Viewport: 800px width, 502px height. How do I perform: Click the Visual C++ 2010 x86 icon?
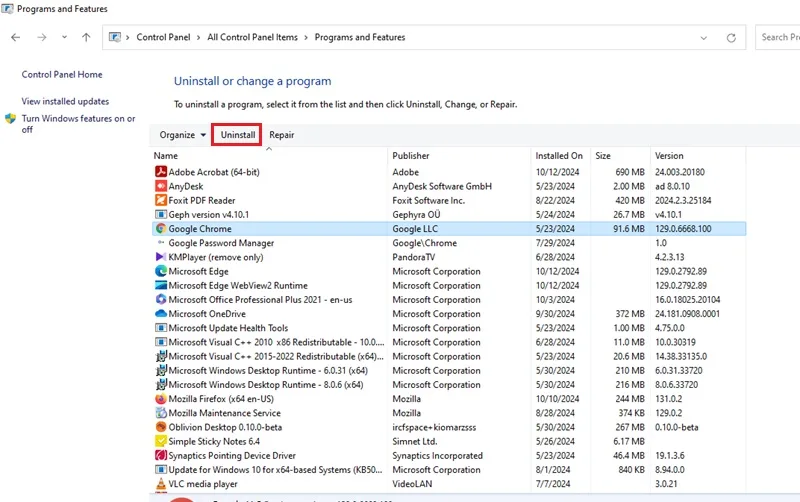point(161,342)
